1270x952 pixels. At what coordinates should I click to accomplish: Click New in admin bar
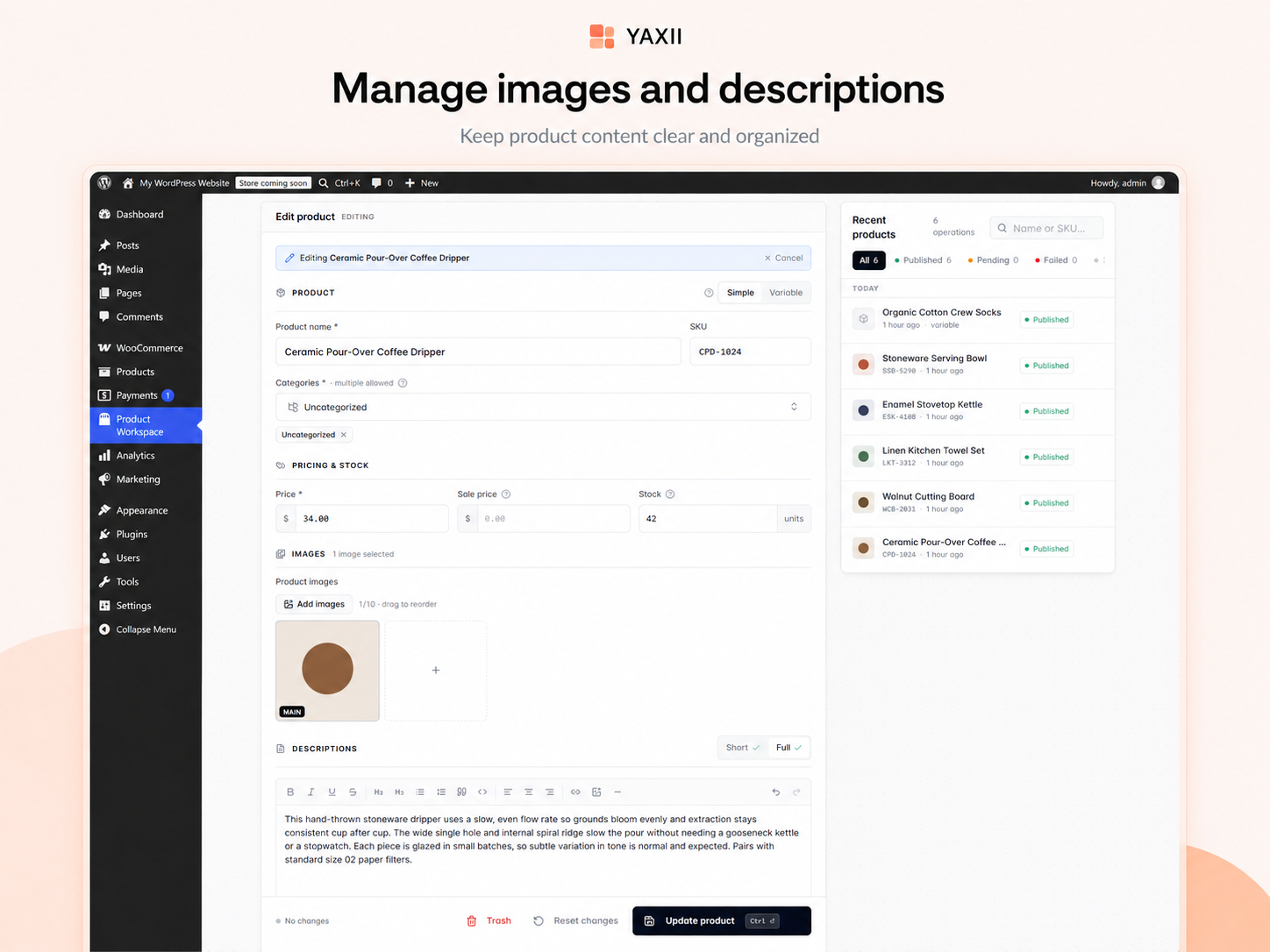click(x=421, y=183)
